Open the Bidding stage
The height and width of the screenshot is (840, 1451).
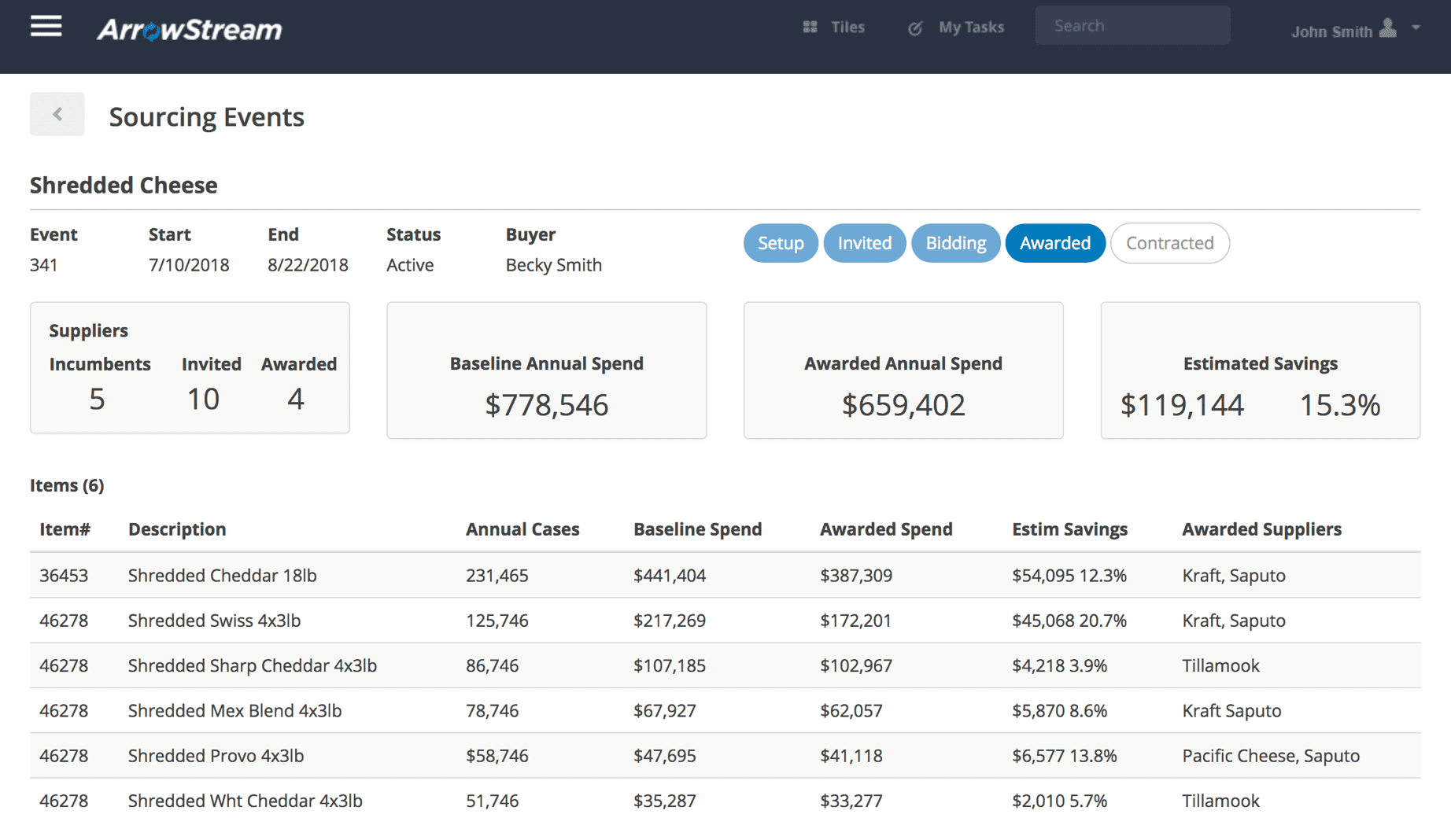(955, 243)
